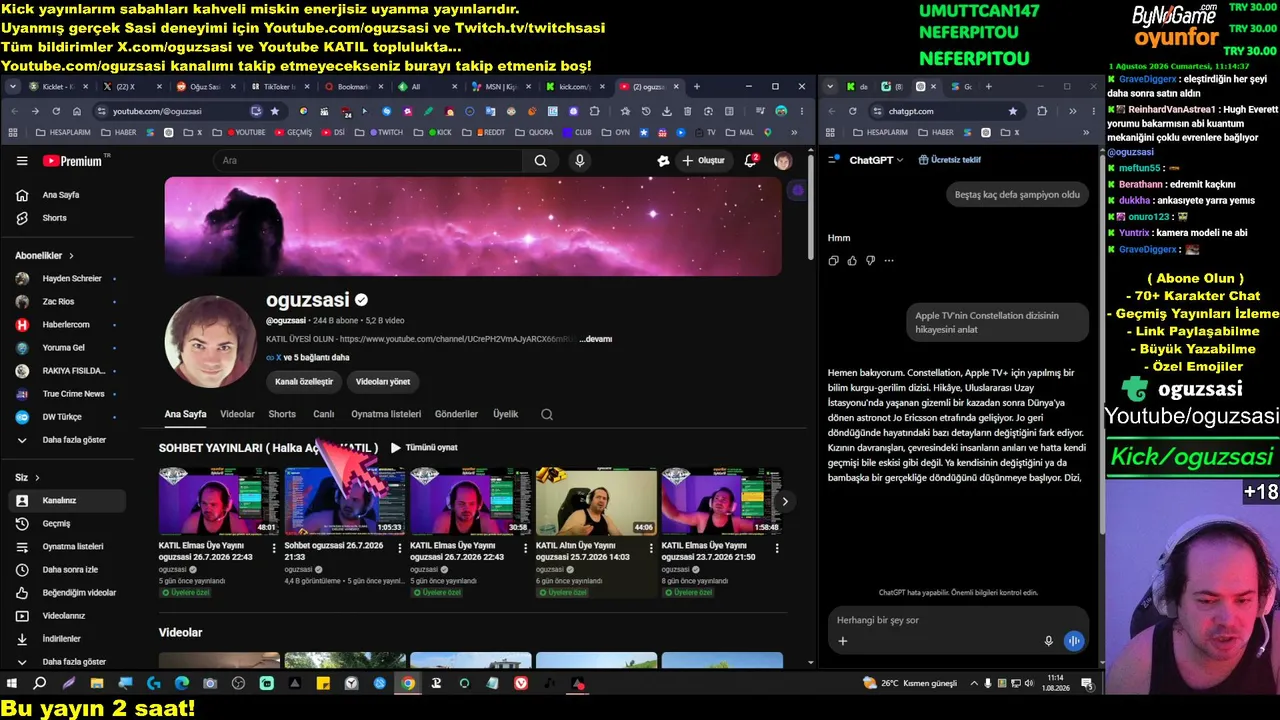This screenshot has width=1280, height=720.
Task: Open a new tab in the YouTube window
Action: 697,87
